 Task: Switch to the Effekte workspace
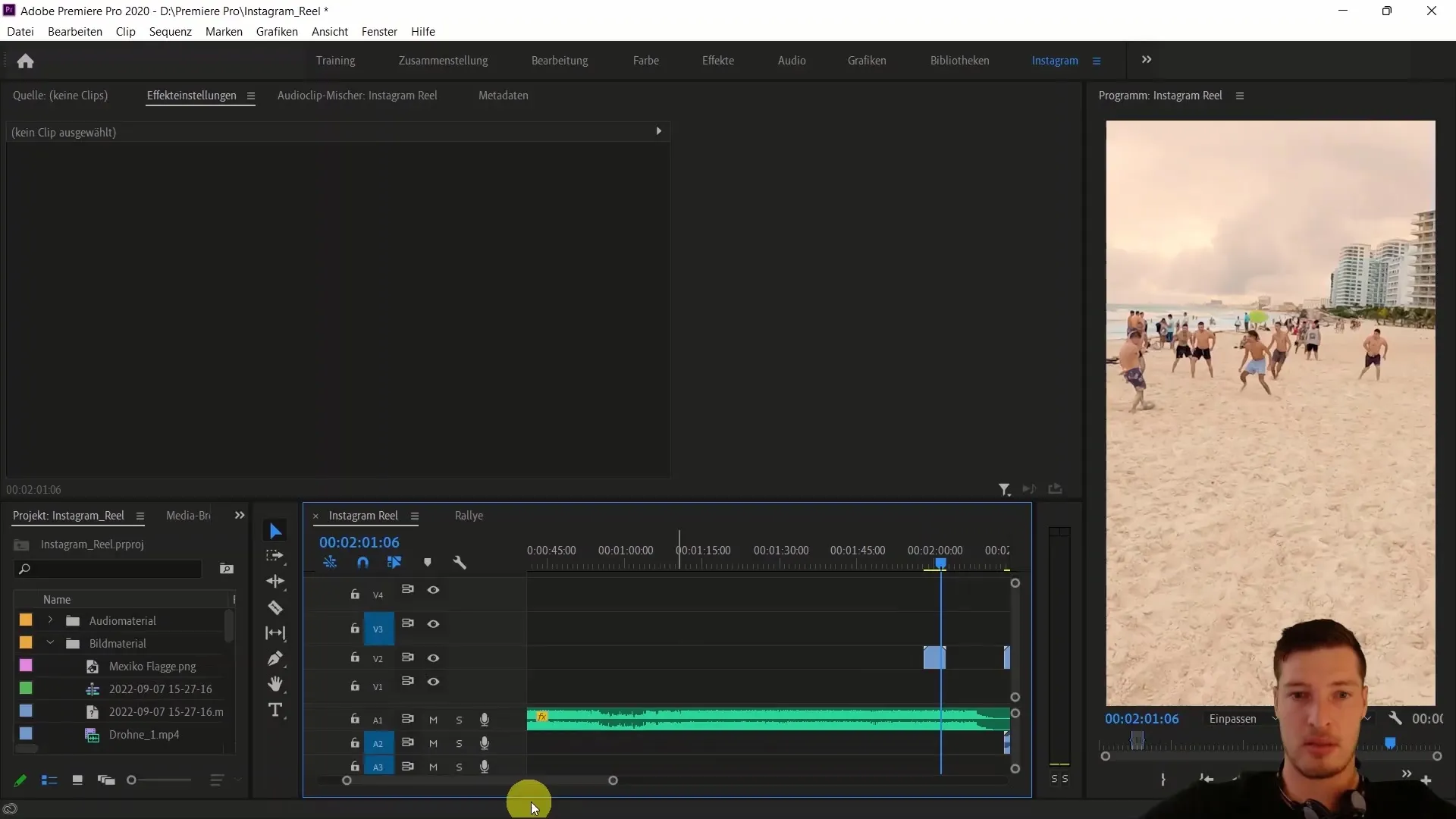pyautogui.click(x=717, y=61)
